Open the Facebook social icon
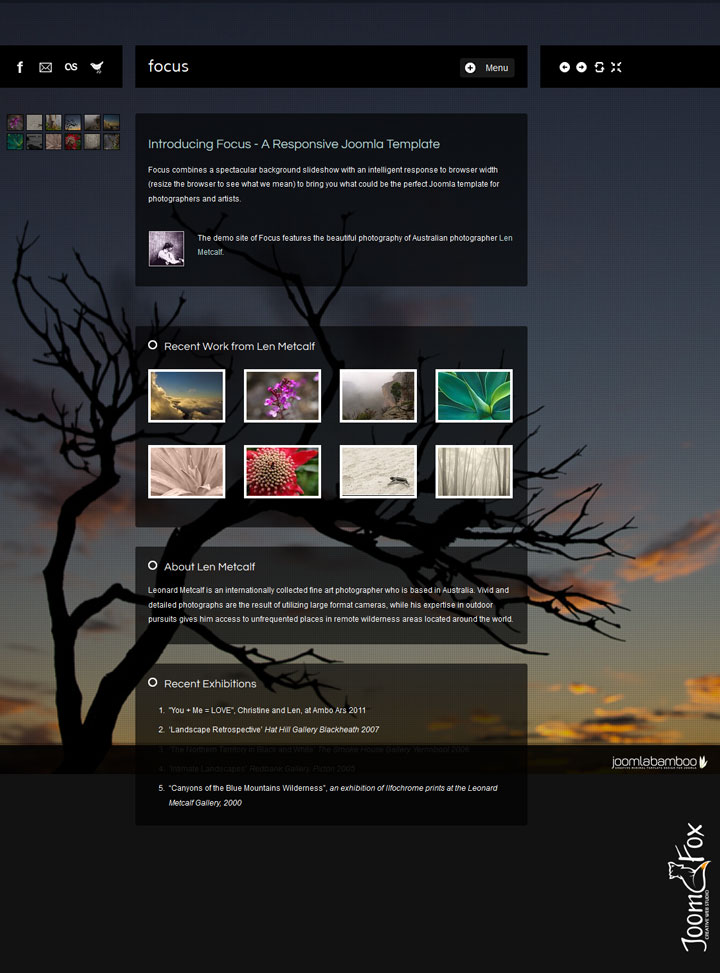Viewport: 720px width, 973px height. click(x=20, y=67)
